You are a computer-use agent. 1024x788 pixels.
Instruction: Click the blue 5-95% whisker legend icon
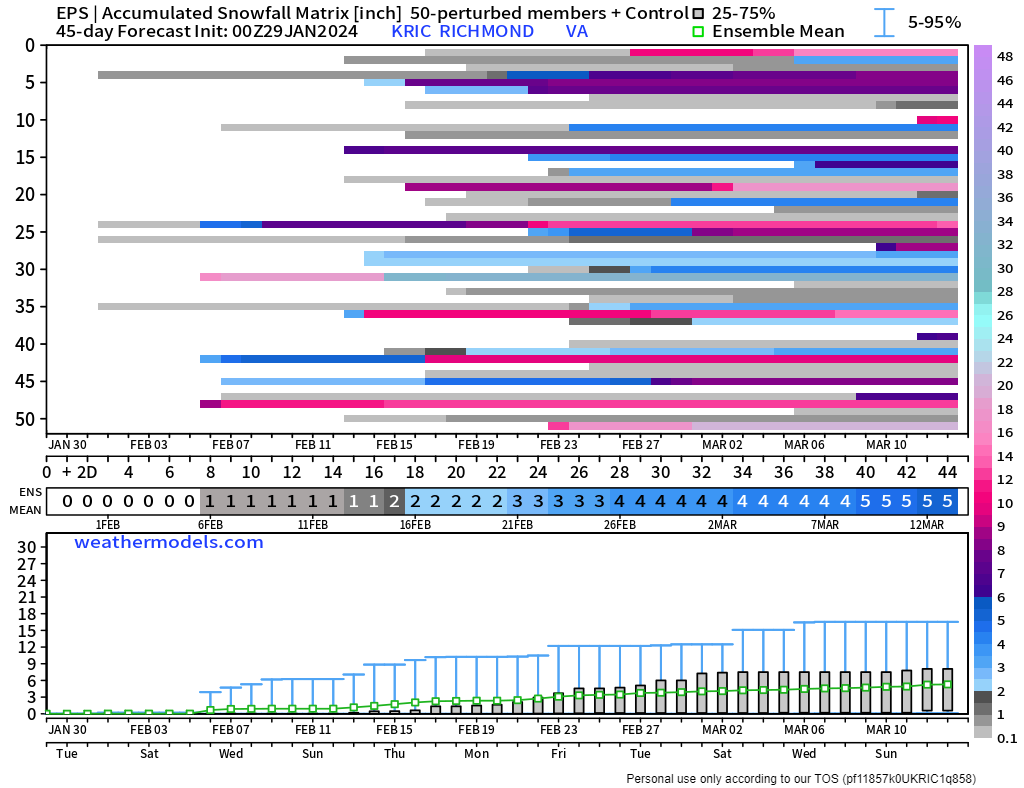pos(884,22)
